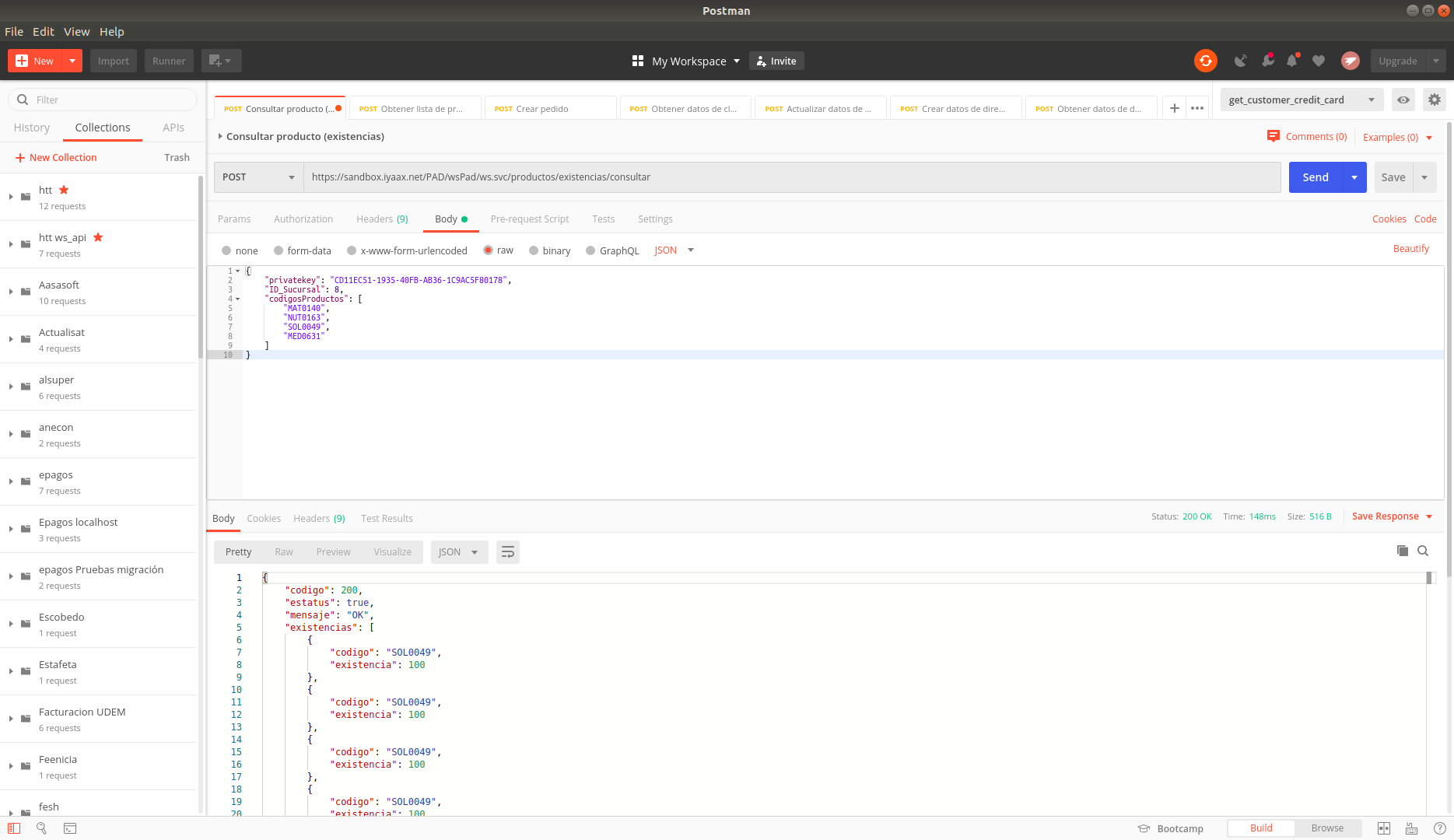Open the New button dropdown arrow

[x=72, y=61]
